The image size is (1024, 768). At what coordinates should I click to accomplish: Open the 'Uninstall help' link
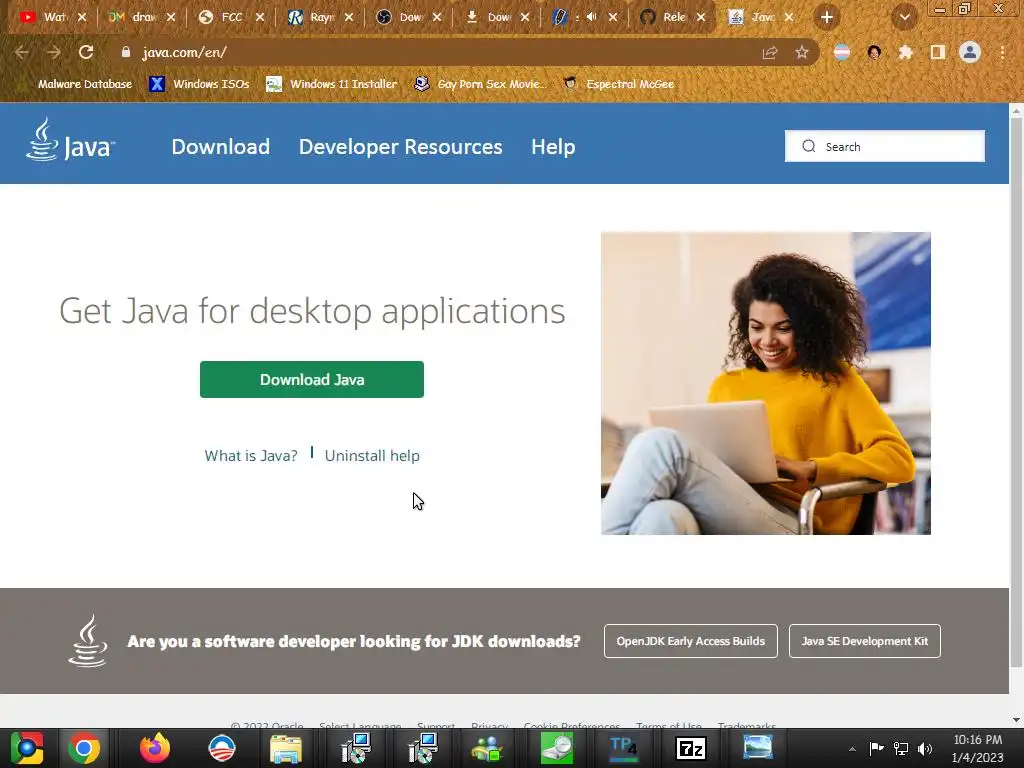point(372,456)
